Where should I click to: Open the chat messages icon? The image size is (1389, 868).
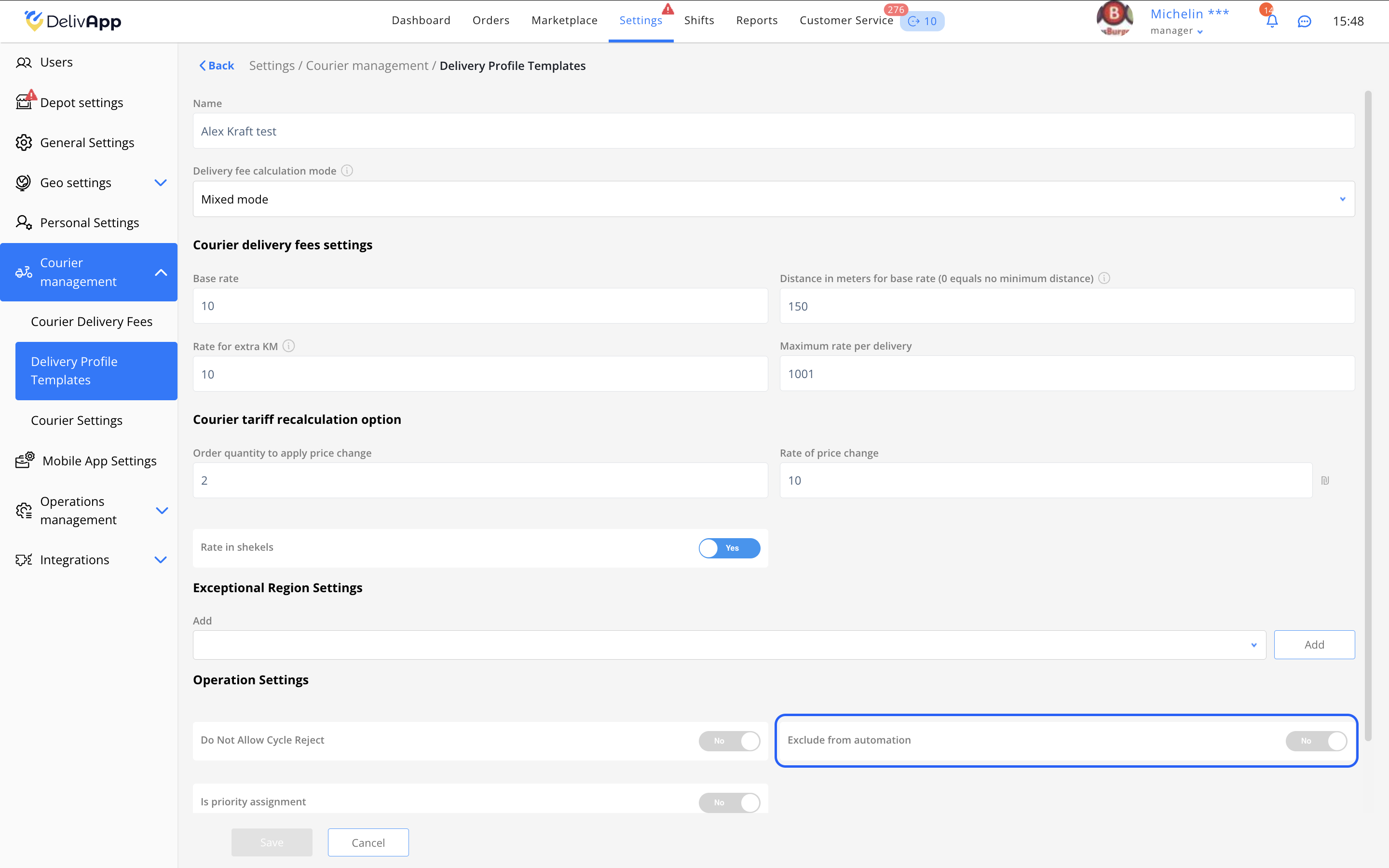click(x=1304, y=21)
